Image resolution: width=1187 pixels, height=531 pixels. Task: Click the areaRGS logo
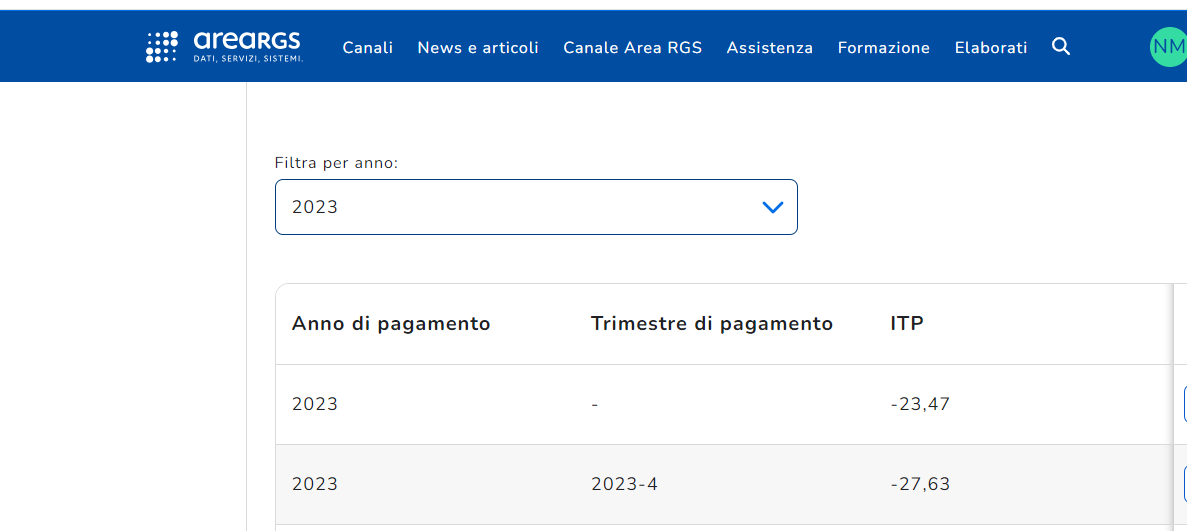[224, 46]
